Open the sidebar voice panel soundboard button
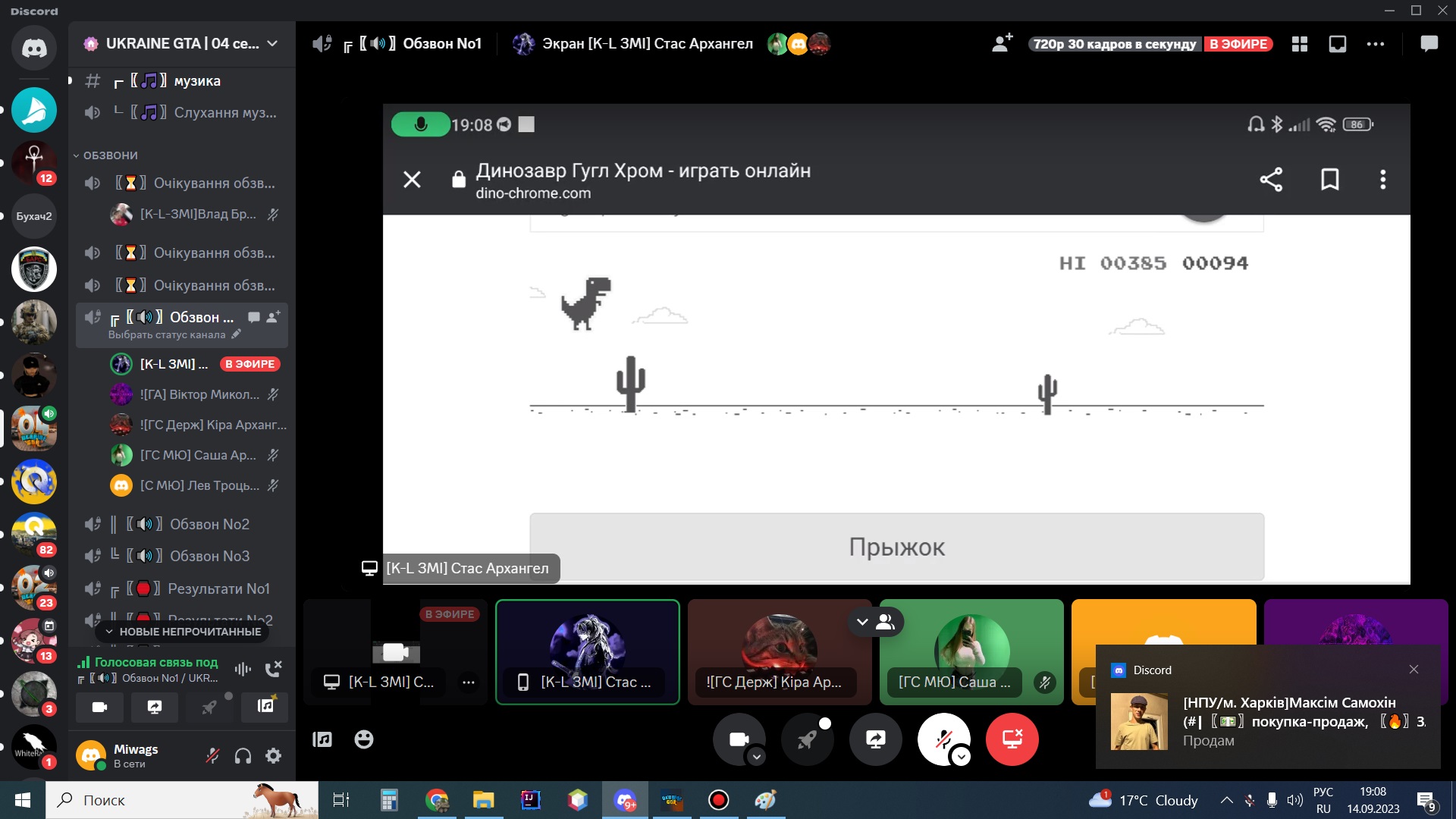 (265, 707)
